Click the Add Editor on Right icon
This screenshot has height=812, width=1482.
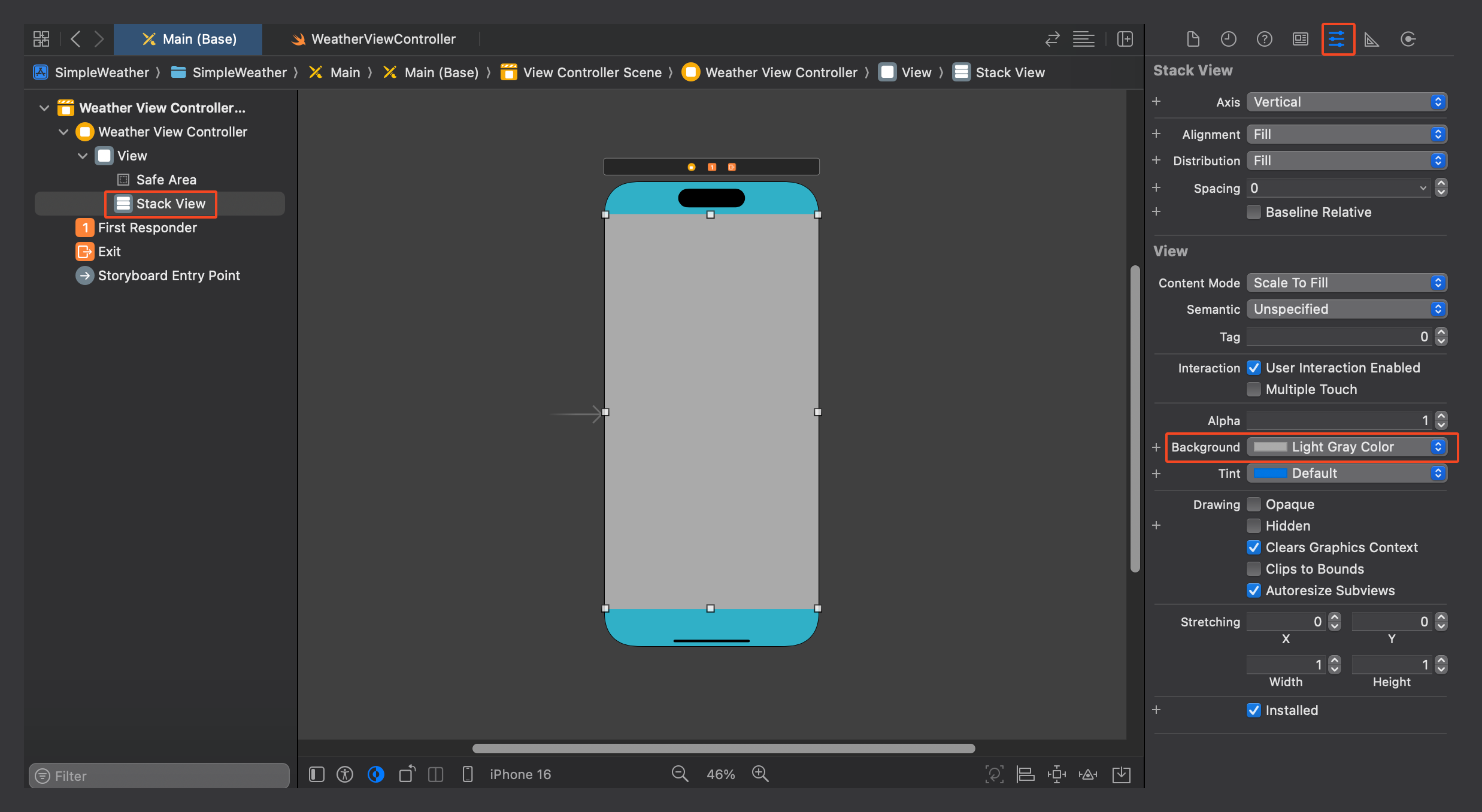coord(1125,40)
